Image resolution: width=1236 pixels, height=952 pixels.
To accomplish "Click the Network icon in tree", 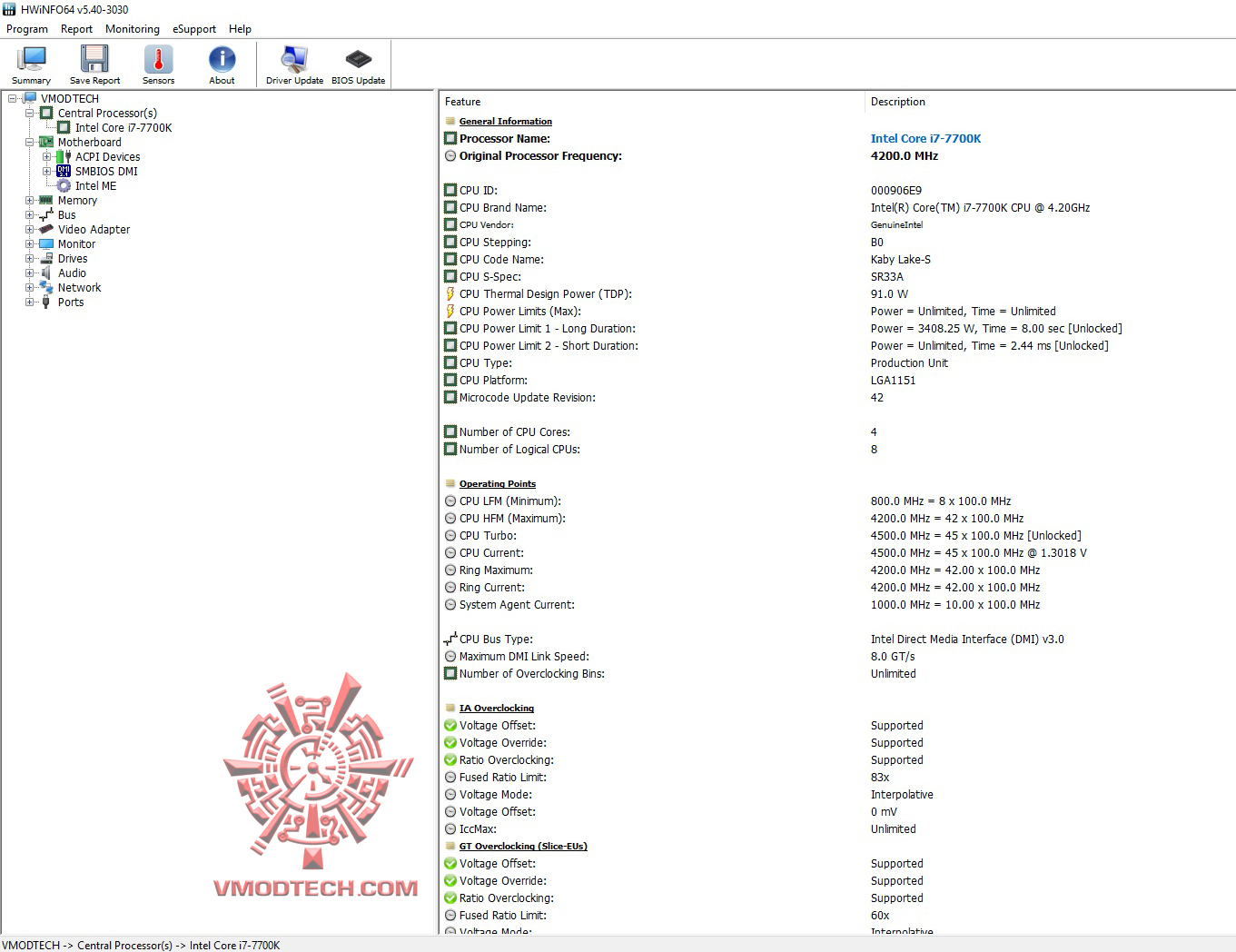I will 46,287.
